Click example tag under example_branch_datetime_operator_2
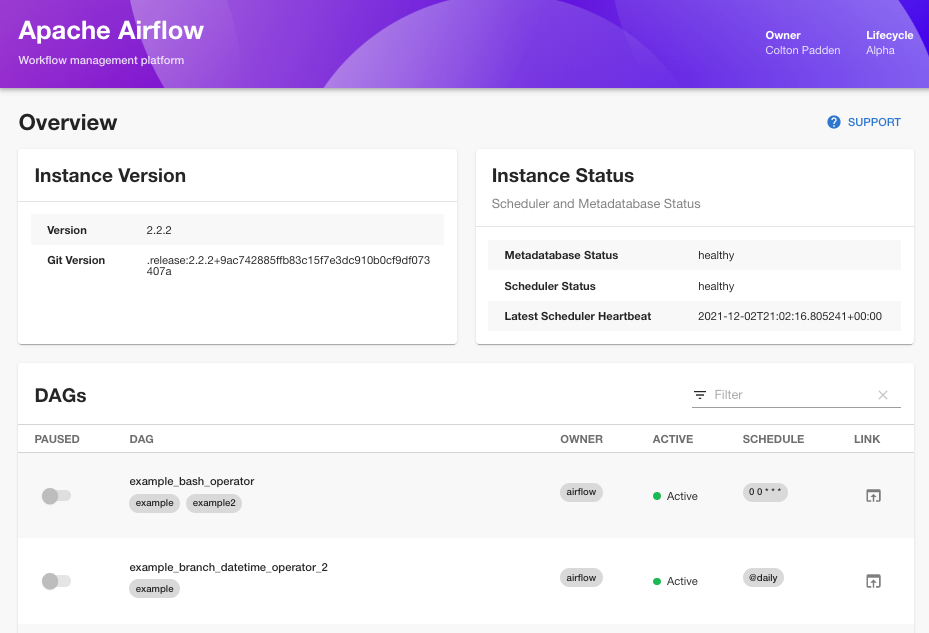 (x=155, y=589)
